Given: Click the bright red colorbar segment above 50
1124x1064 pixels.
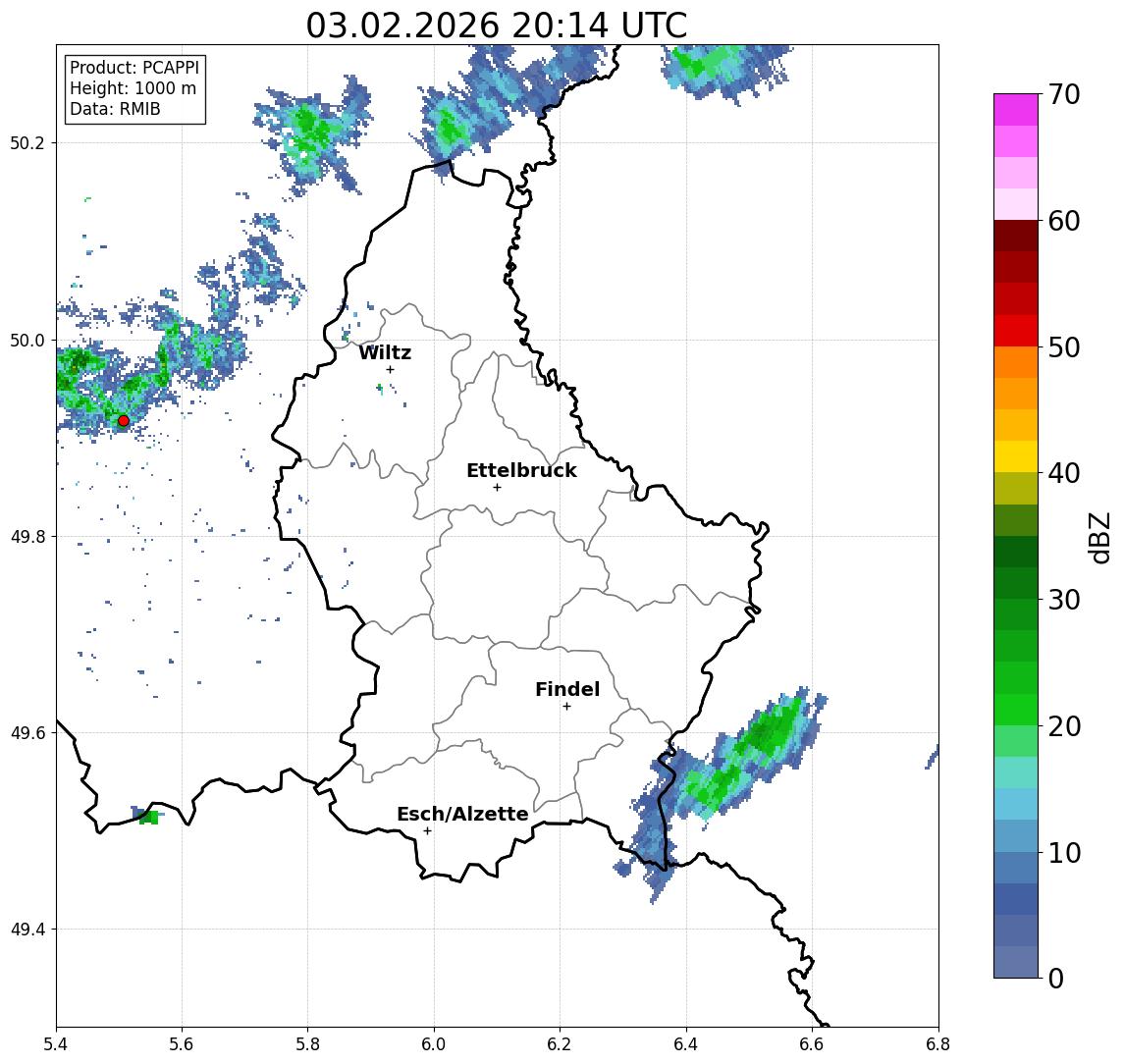Looking at the screenshot, I should coord(1016,331).
